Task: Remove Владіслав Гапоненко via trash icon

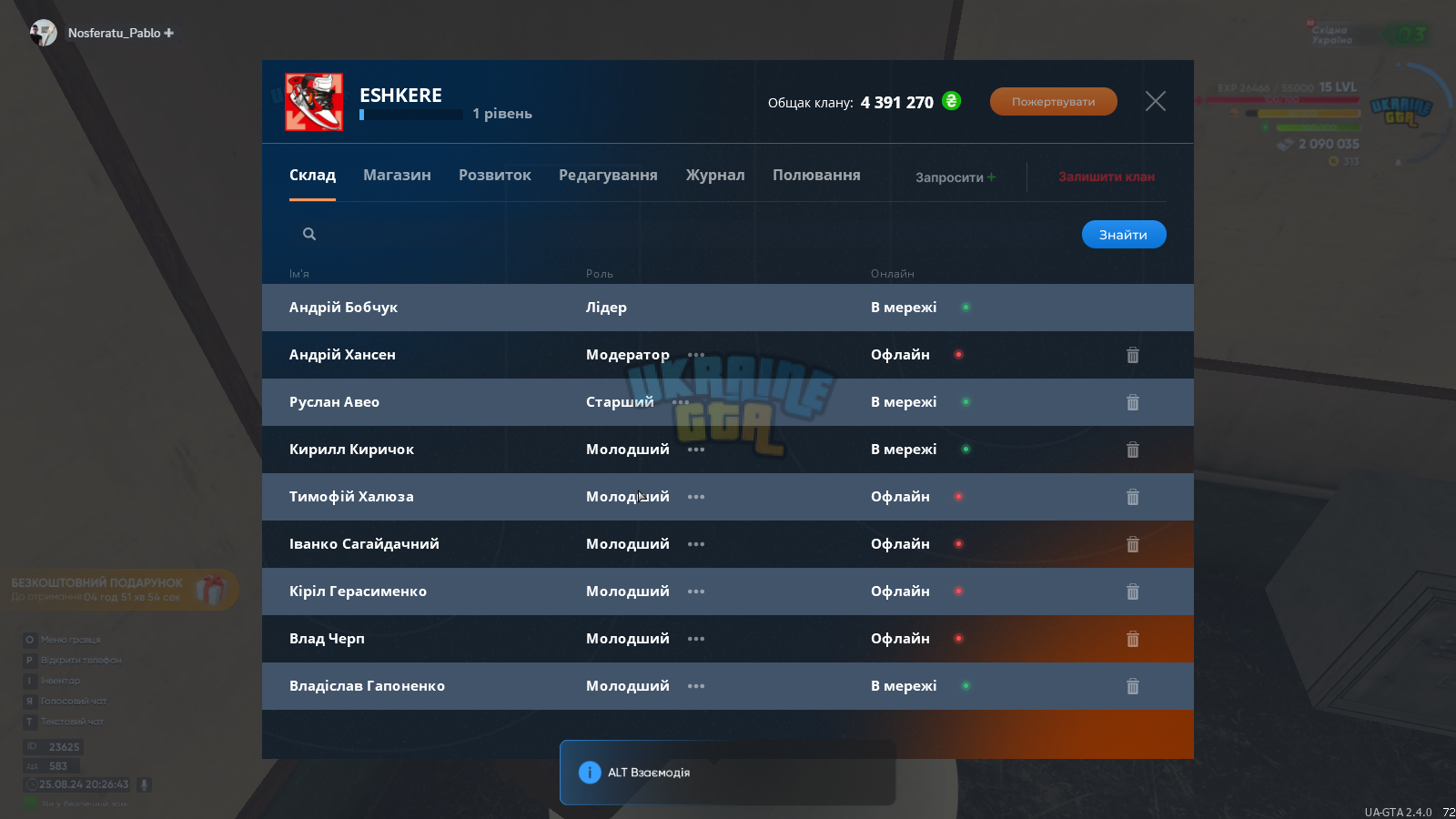Action: tap(1133, 686)
